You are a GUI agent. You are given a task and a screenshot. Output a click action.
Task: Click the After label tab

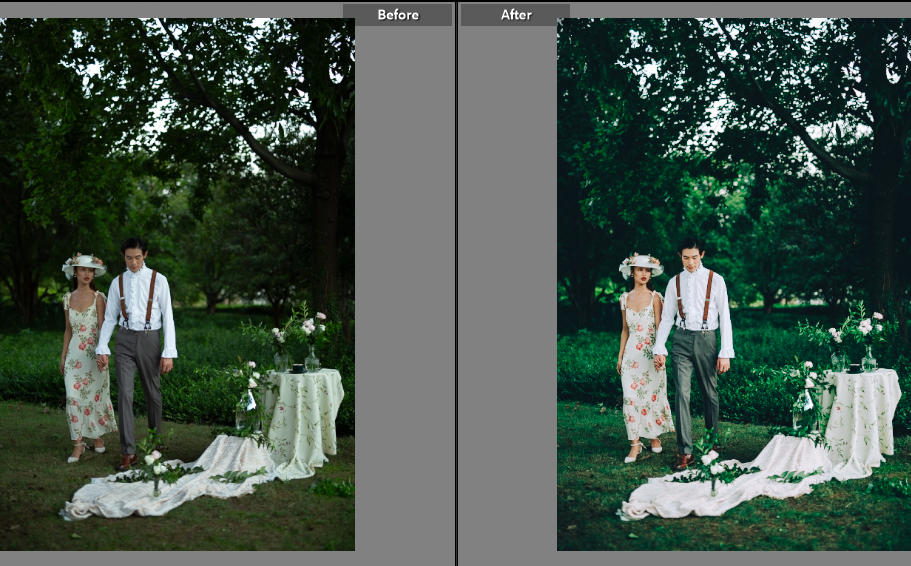515,14
